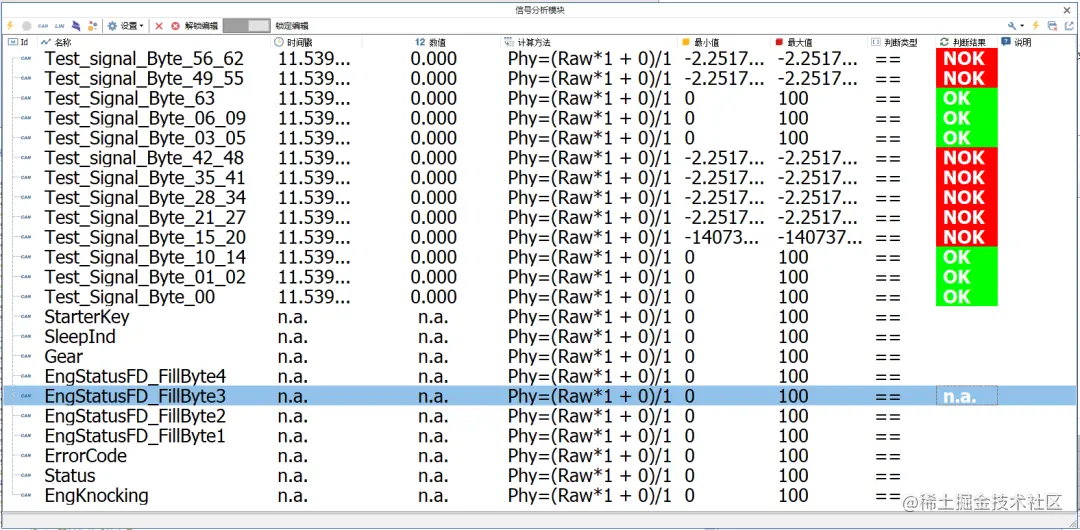Select the EngStatusFD_FillByte1 row

[539, 436]
